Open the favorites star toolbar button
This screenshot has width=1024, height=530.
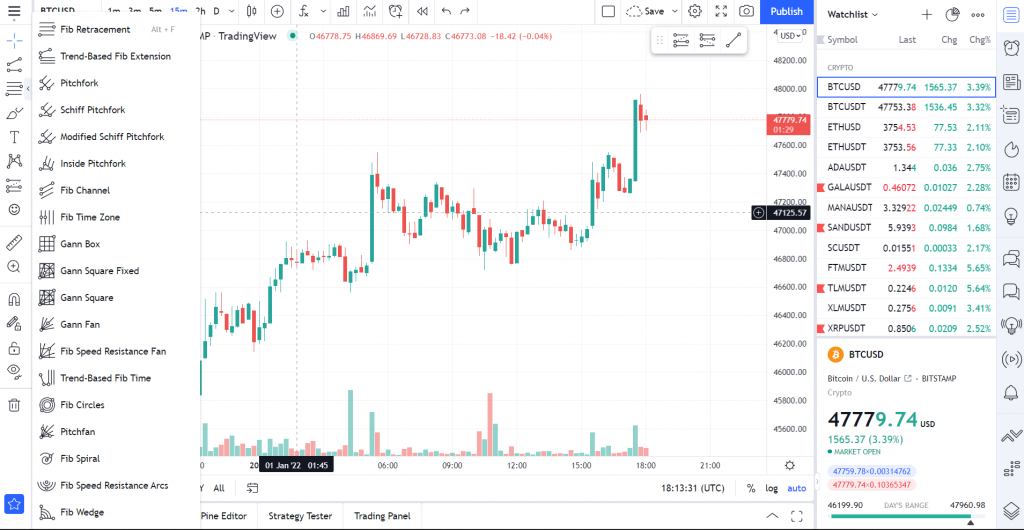pyautogui.click(x=14, y=503)
